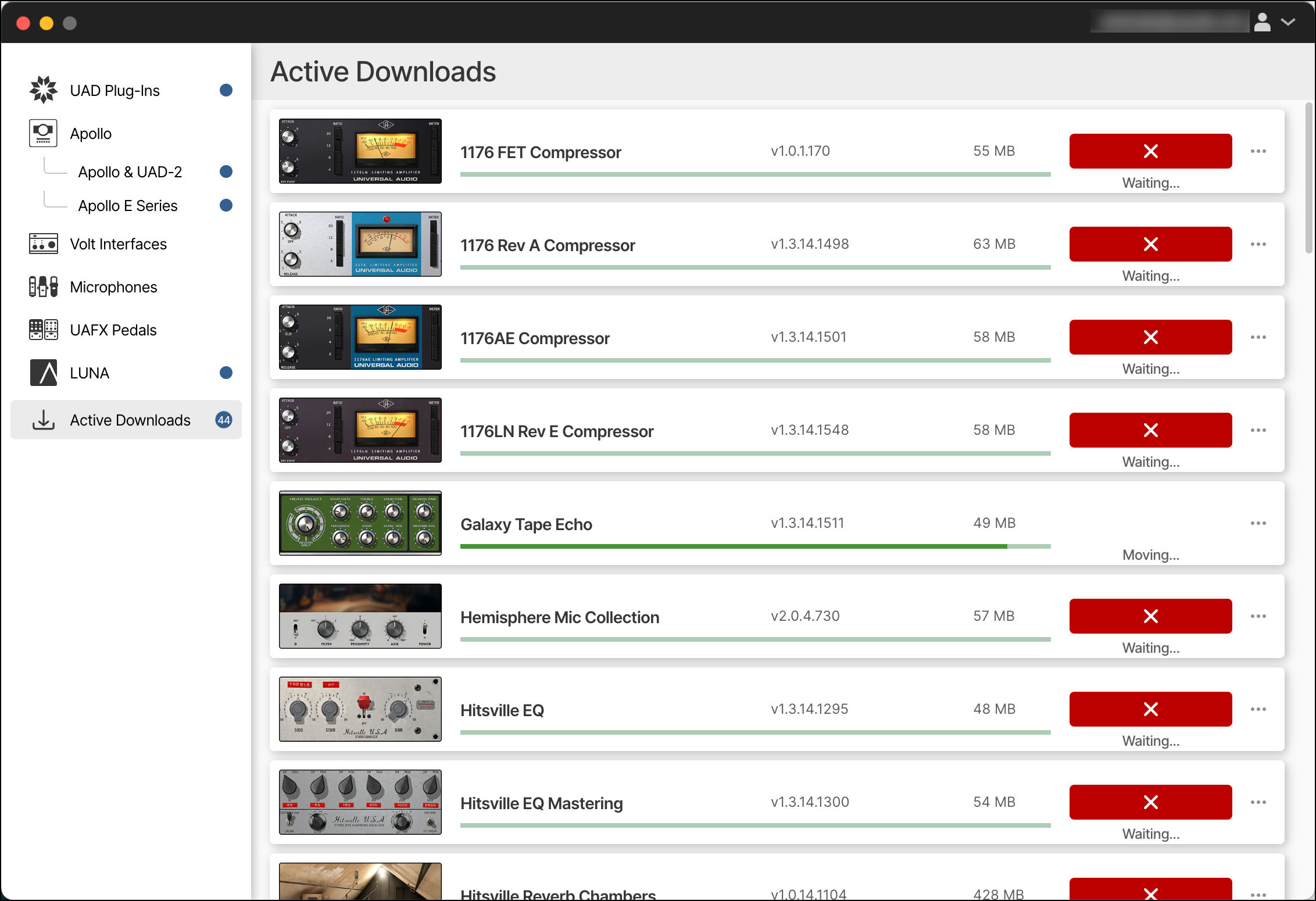Click the Hemisphere Mic Collection thumbnail
This screenshot has width=1316, height=901.
point(360,616)
